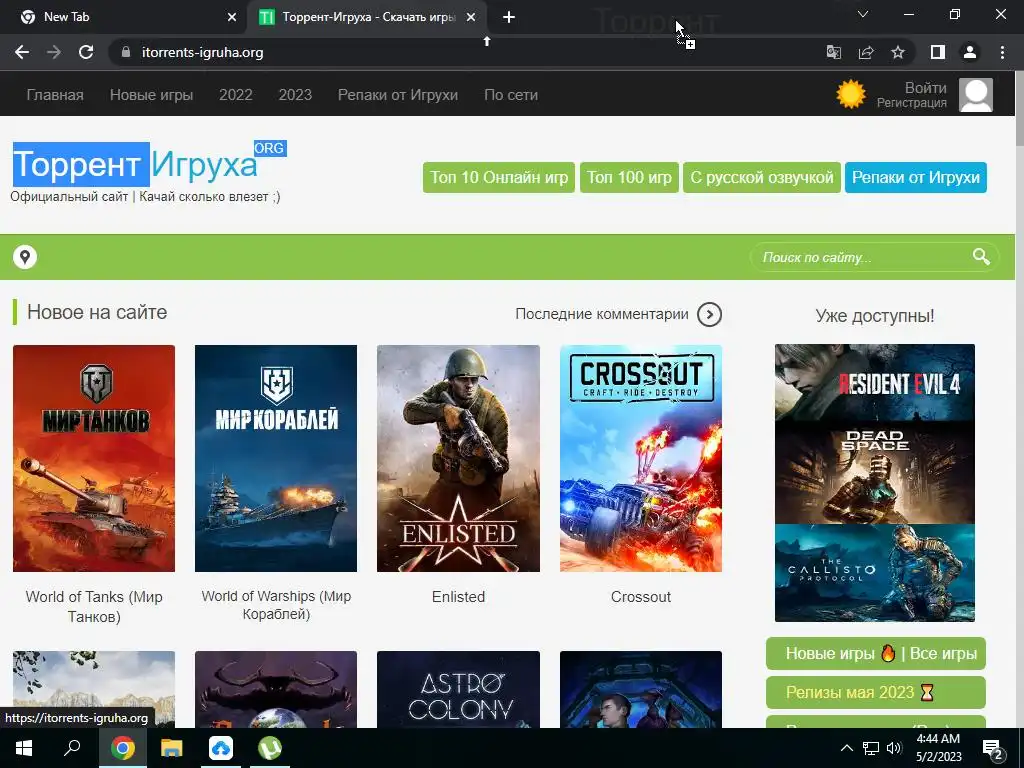Open Windows taskbar search

[x=72, y=748]
